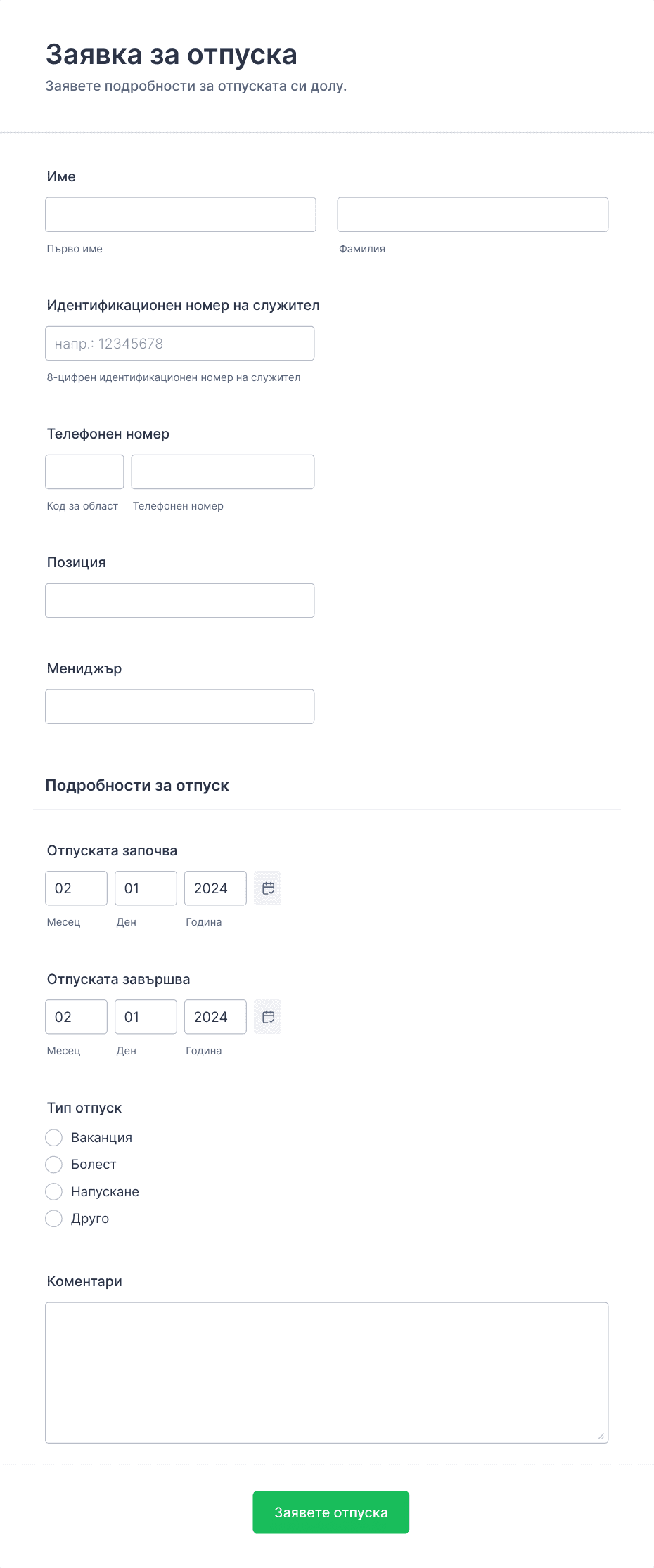Focus the Първо име field
The image size is (654, 1568).
pyautogui.click(x=181, y=214)
